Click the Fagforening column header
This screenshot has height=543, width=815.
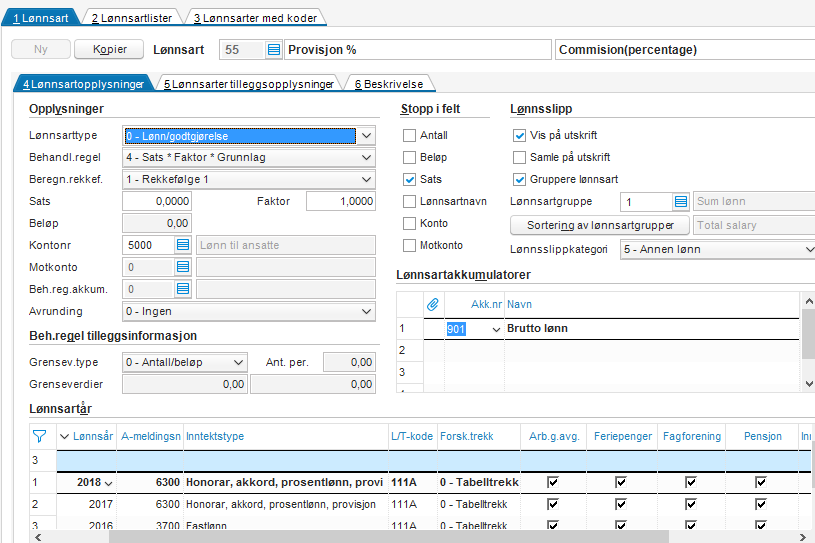(692, 436)
